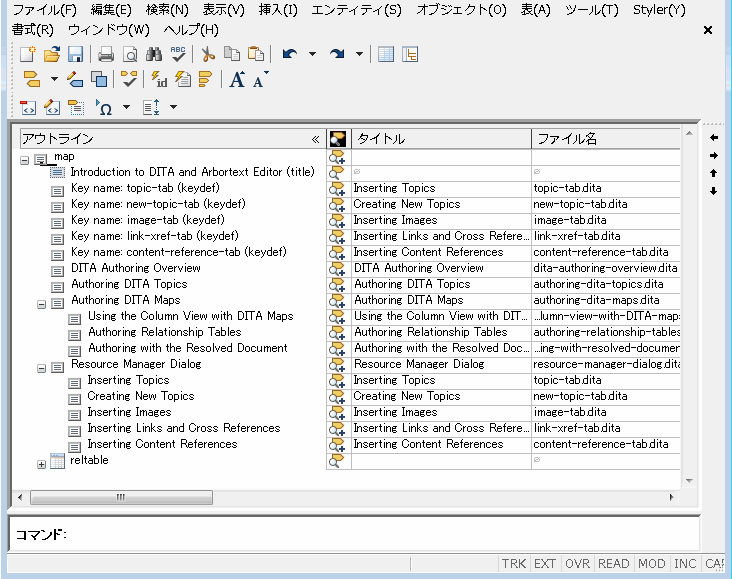
Task: Collapse the Authoring DITA Maps branch
Action: click(42, 304)
